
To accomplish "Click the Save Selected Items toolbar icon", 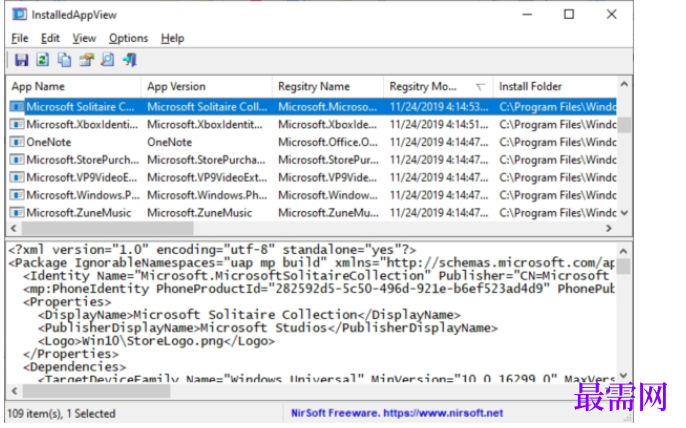I will coord(21,60).
